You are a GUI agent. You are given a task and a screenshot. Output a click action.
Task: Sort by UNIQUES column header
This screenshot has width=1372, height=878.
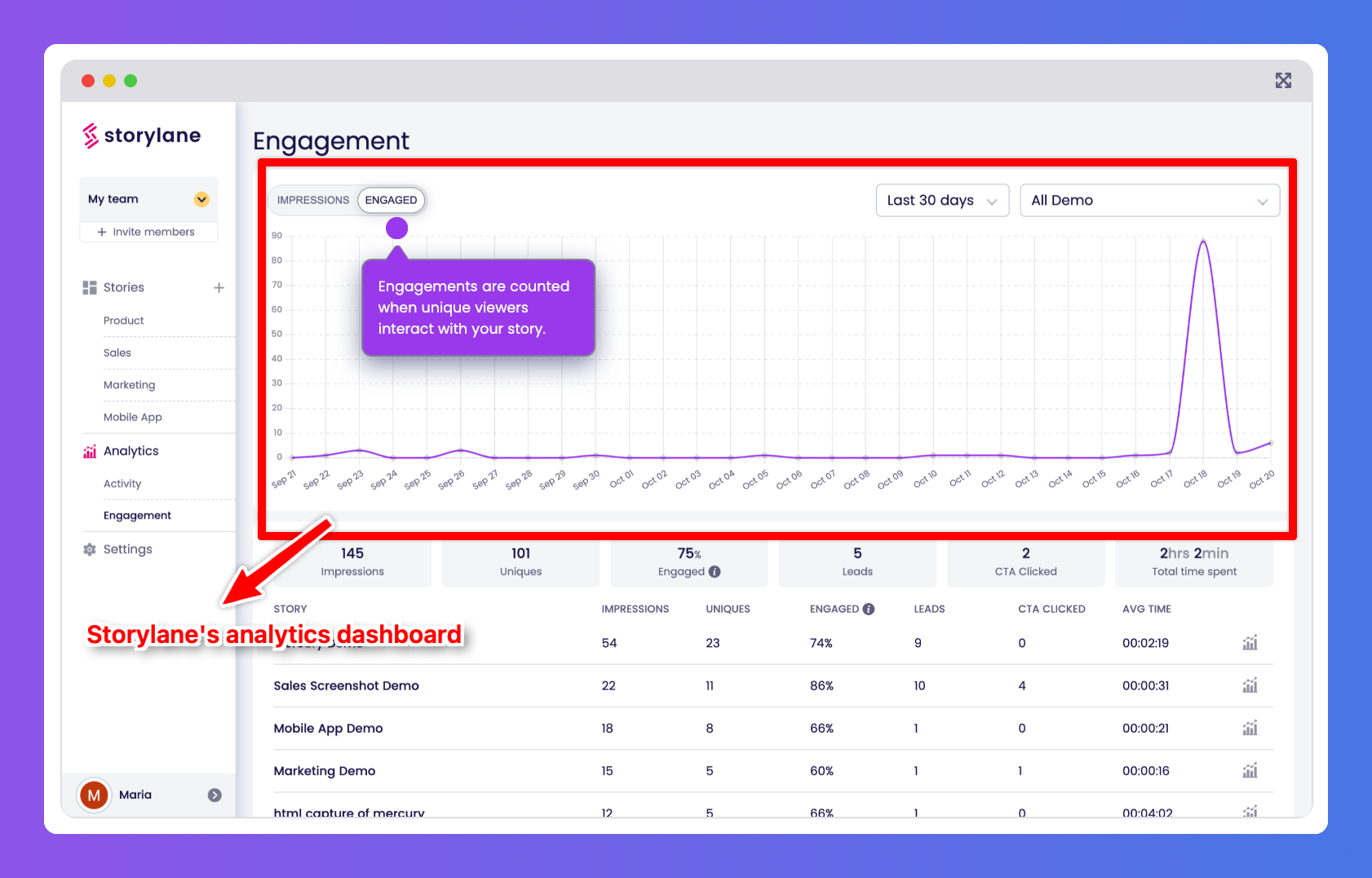point(728,609)
